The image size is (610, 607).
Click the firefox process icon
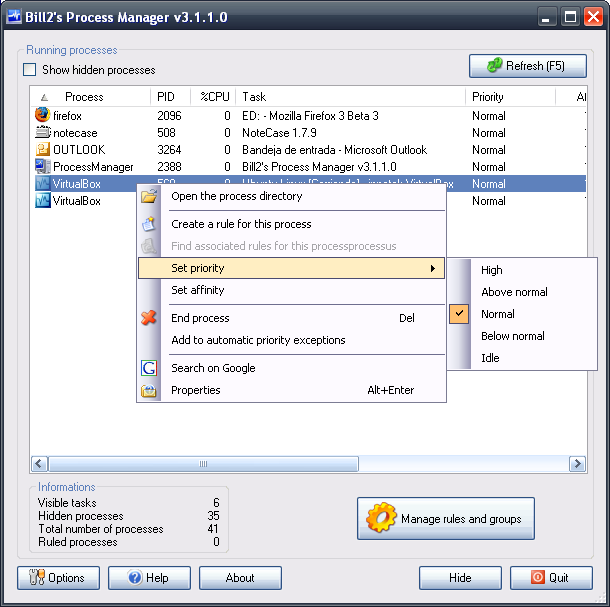42,115
